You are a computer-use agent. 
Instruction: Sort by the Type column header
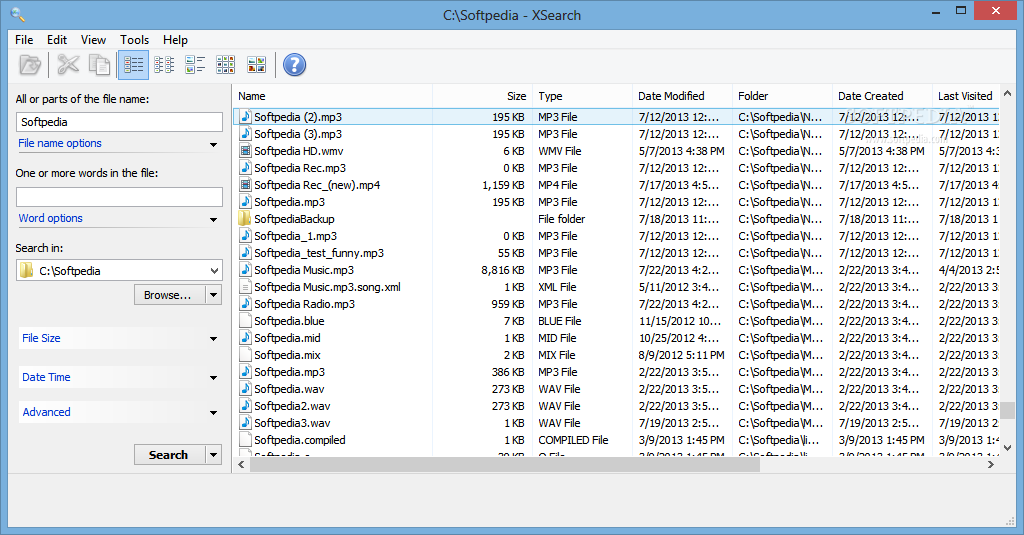[583, 96]
